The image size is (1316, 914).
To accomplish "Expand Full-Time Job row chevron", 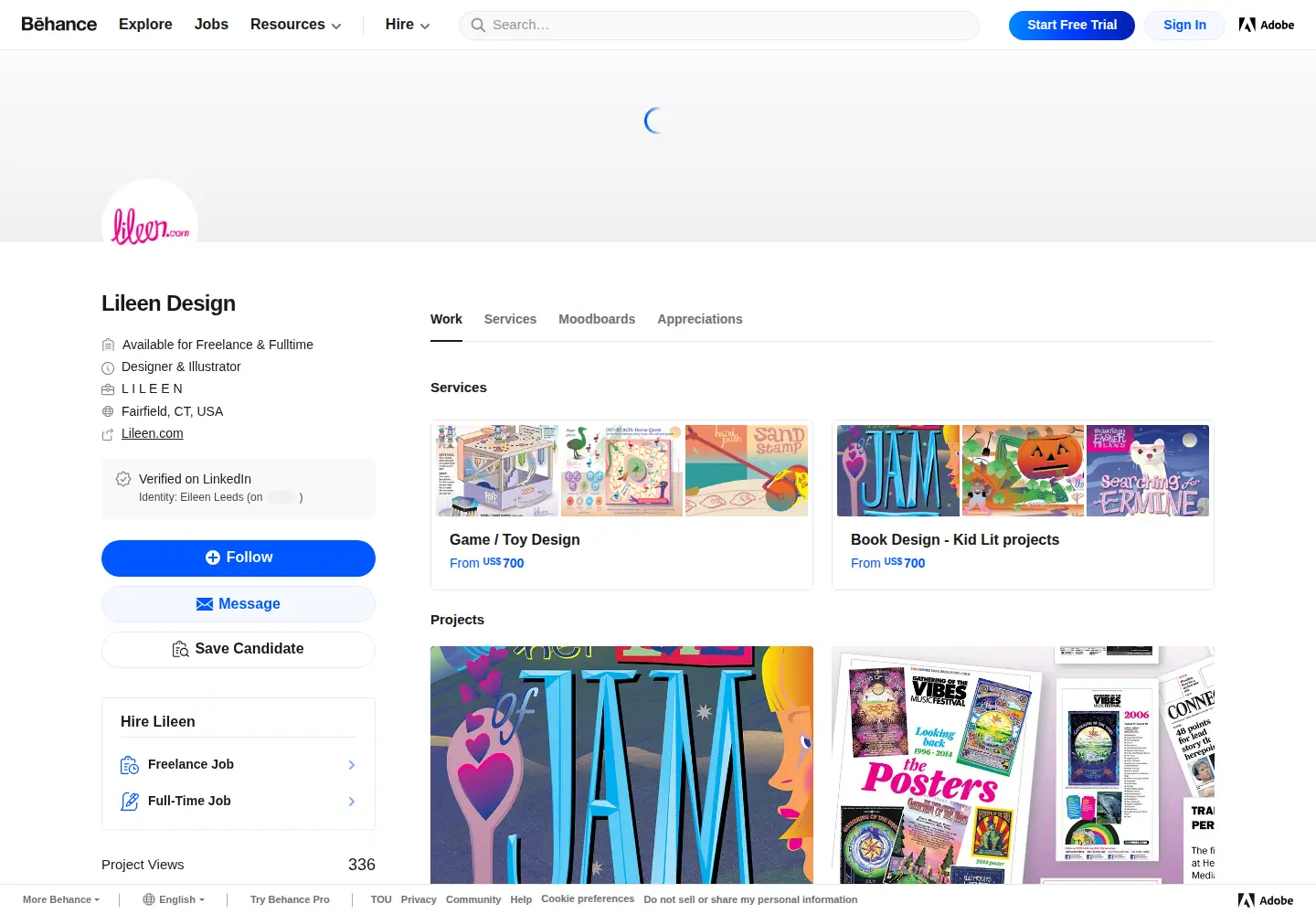I will pyautogui.click(x=352, y=802).
